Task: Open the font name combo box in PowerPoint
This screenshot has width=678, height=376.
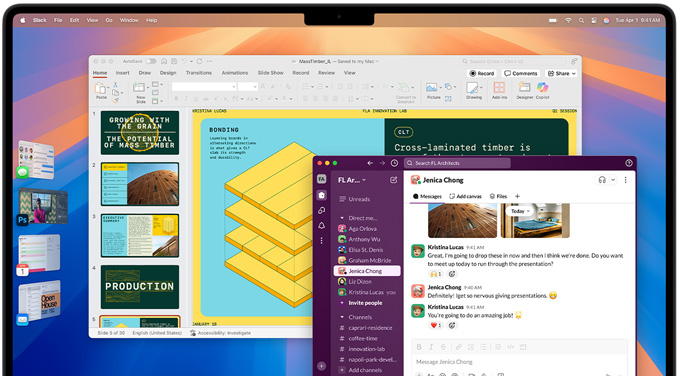Action: [204, 87]
